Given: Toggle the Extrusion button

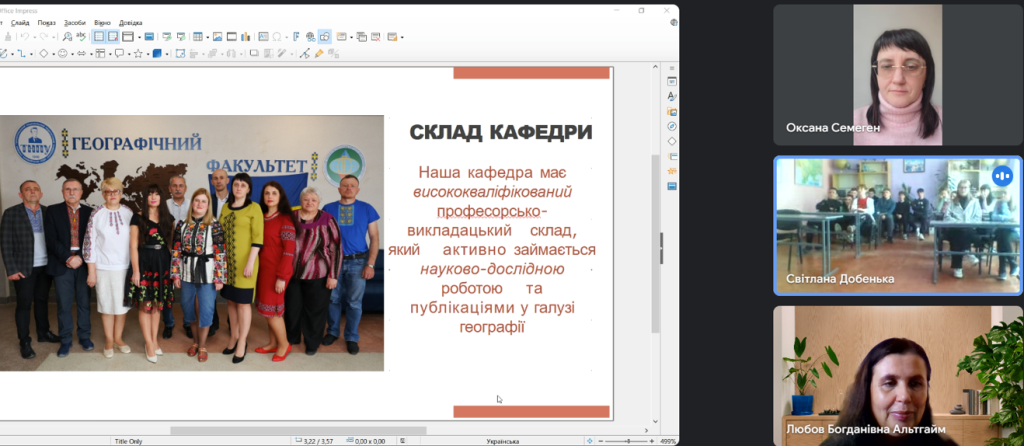Looking at the screenshot, I should click(x=333, y=54).
